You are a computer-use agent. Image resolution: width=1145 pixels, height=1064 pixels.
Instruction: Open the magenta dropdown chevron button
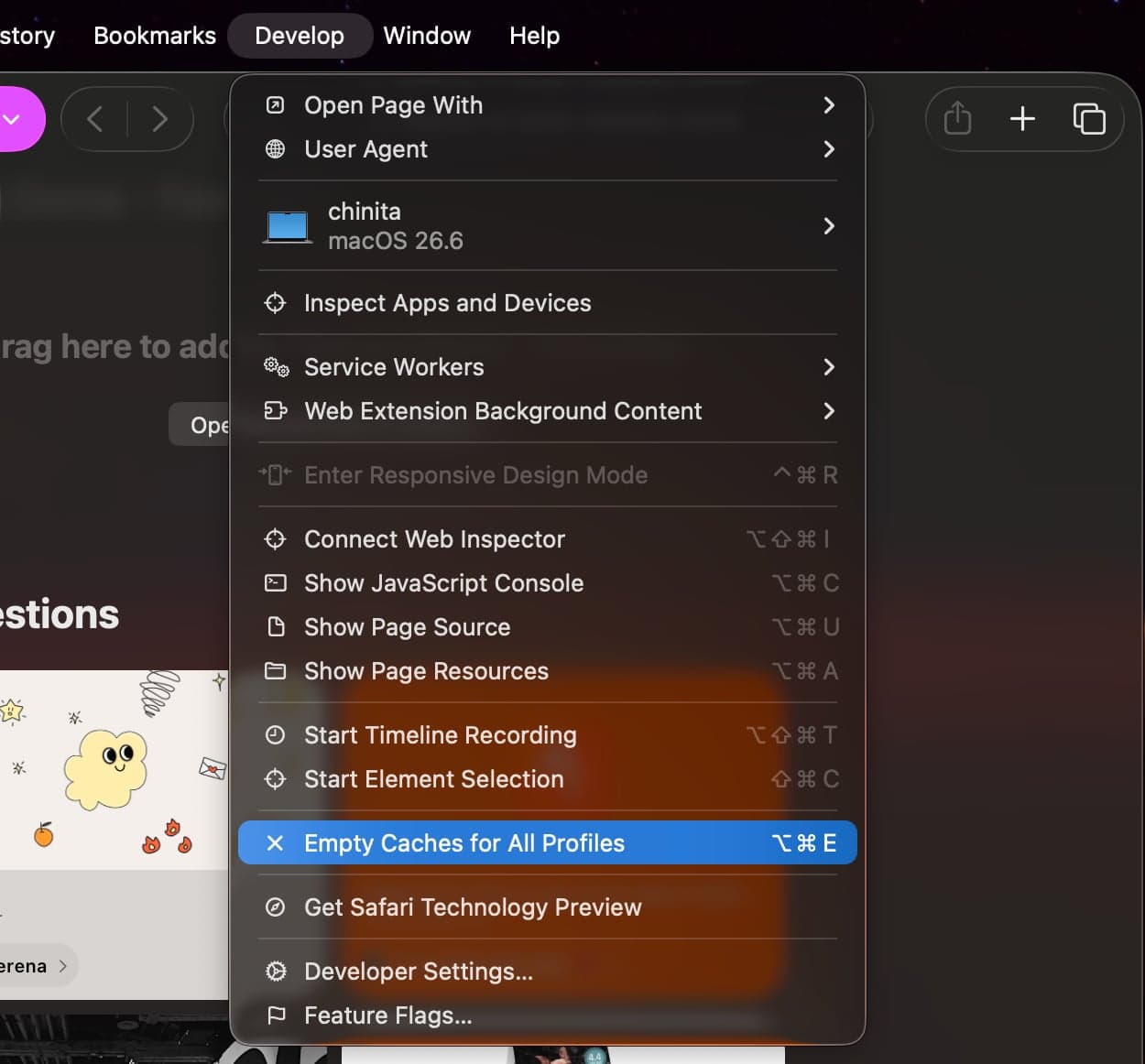click(12, 119)
